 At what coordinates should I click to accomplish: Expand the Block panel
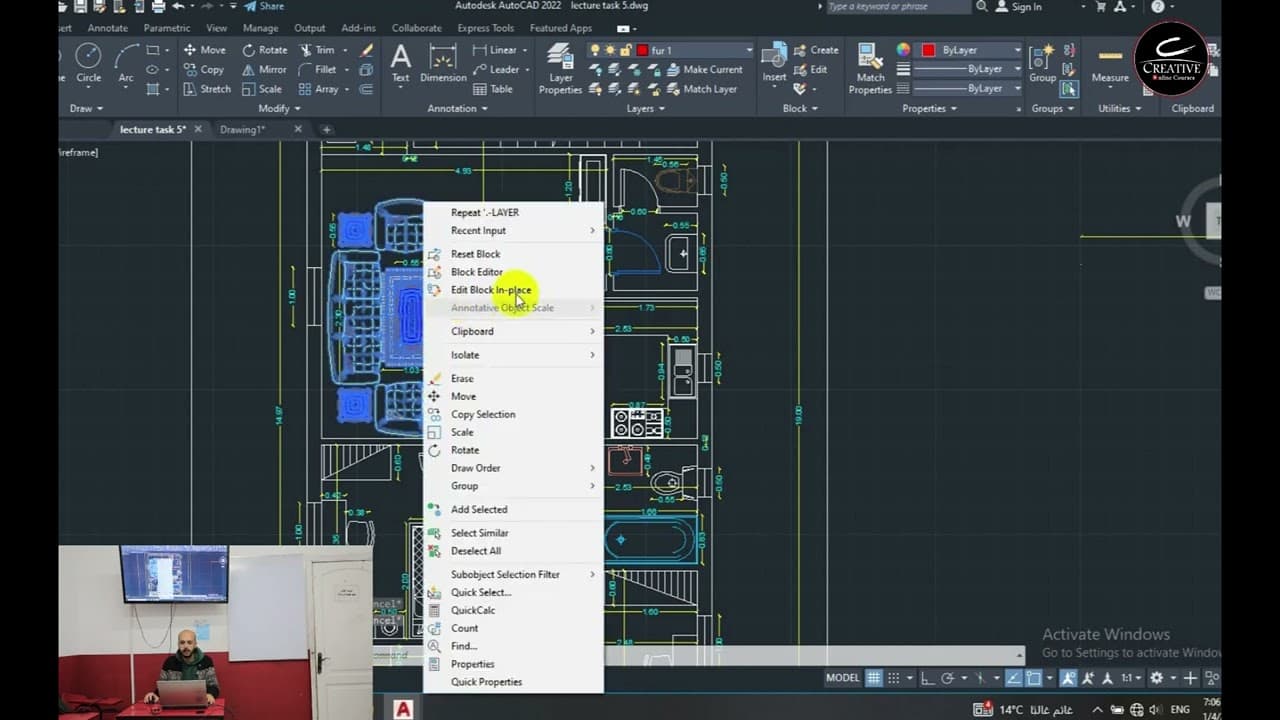pyautogui.click(x=800, y=108)
